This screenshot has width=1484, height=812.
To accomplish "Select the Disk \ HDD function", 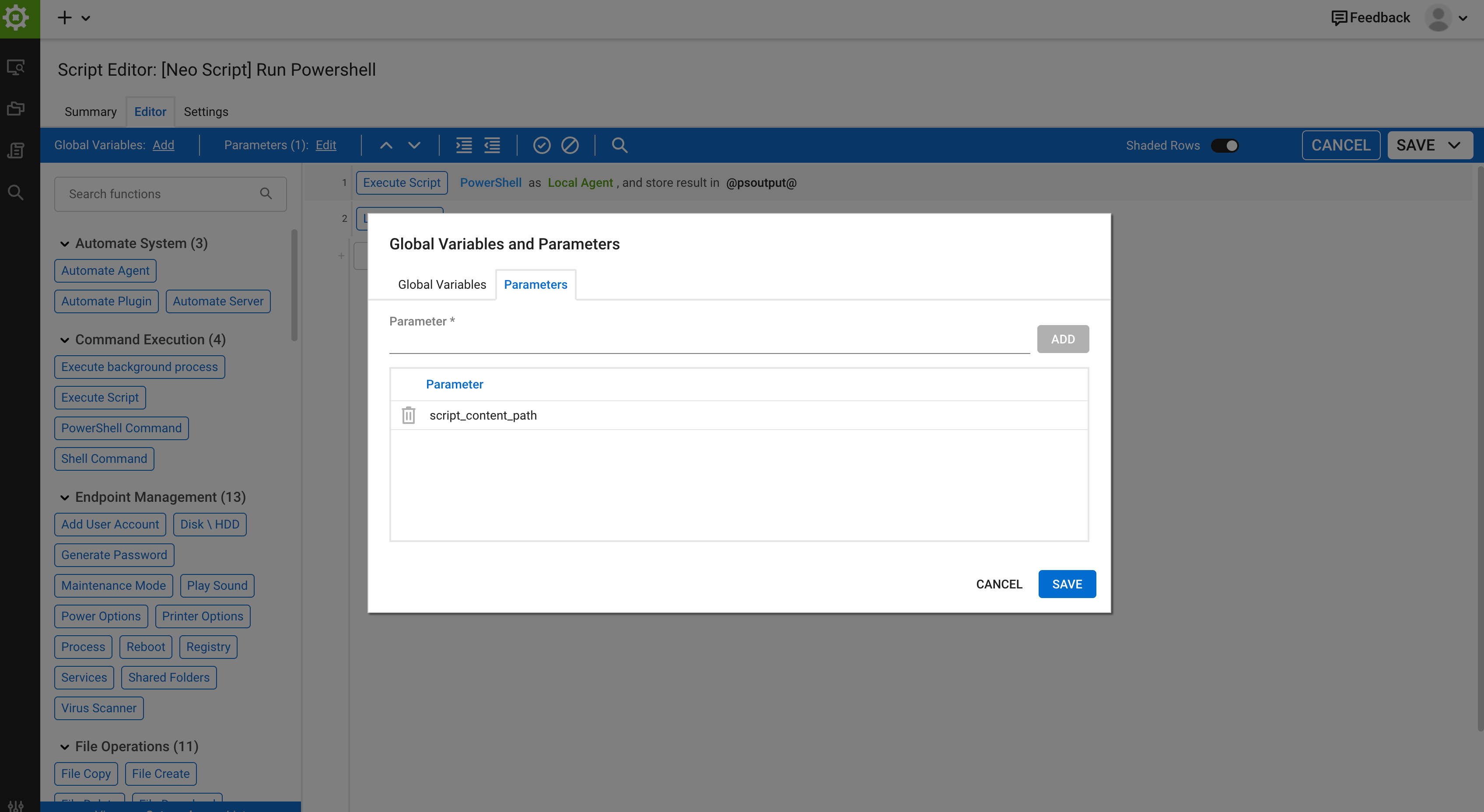I will click(x=210, y=525).
